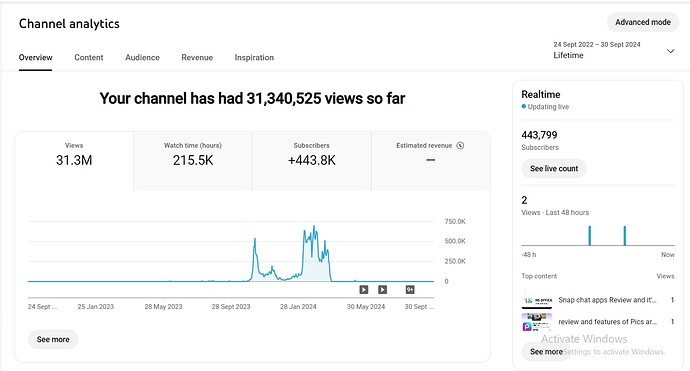Viewport: 690px width, 371px height.
Task: Click the 28 Jan 2024 axis label
Action: point(298,306)
